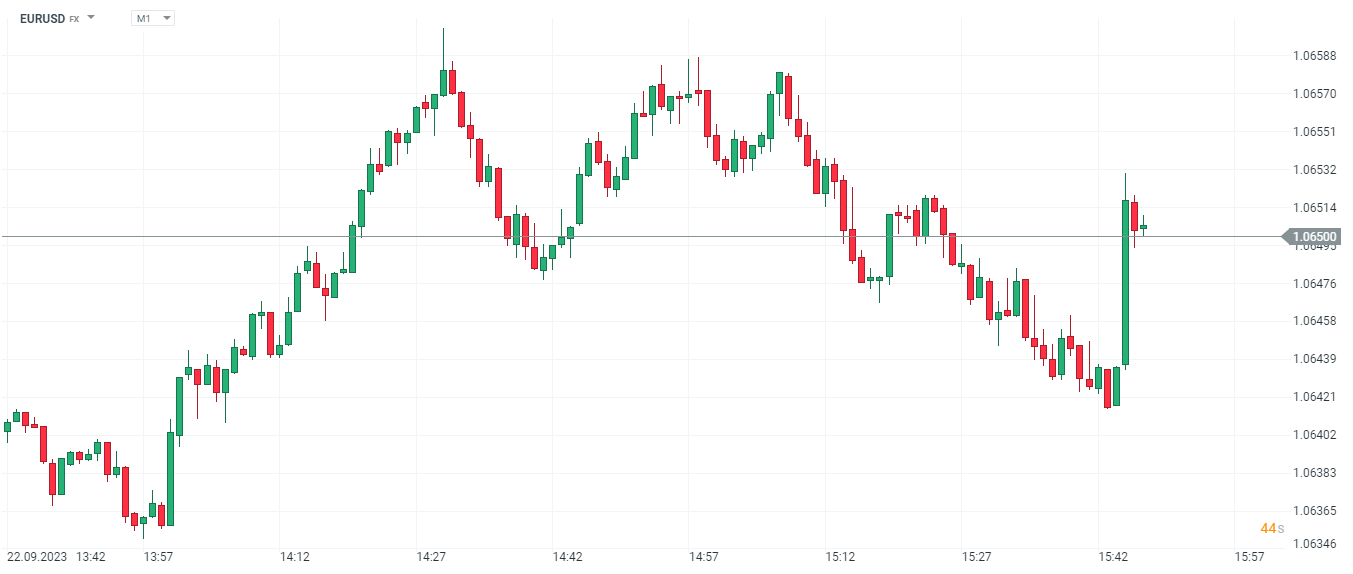The width and height of the screenshot is (1353, 574).
Task: Open the EURUSD symbol selector arrow
Action: (91, 18)
